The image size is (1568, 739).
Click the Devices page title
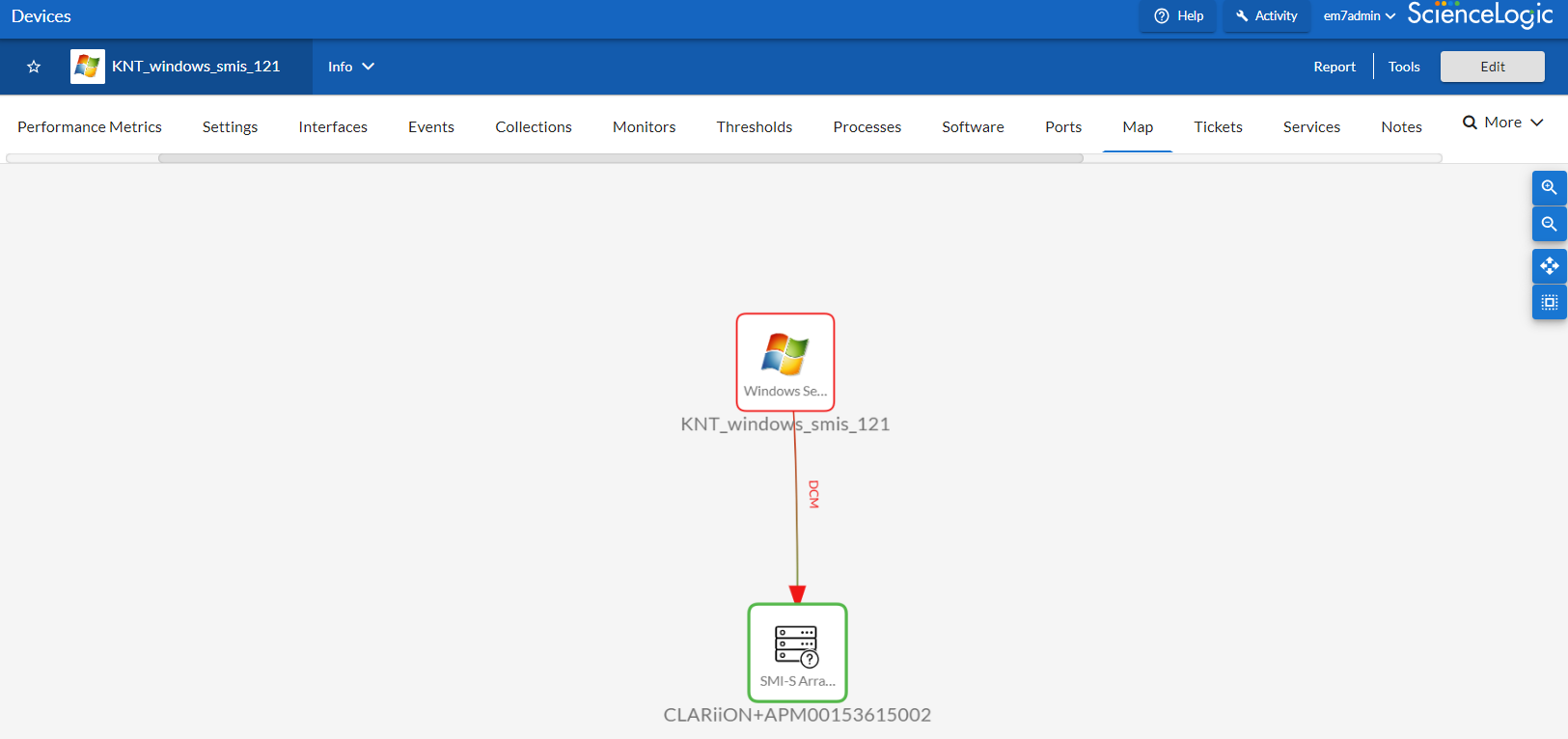41,16
